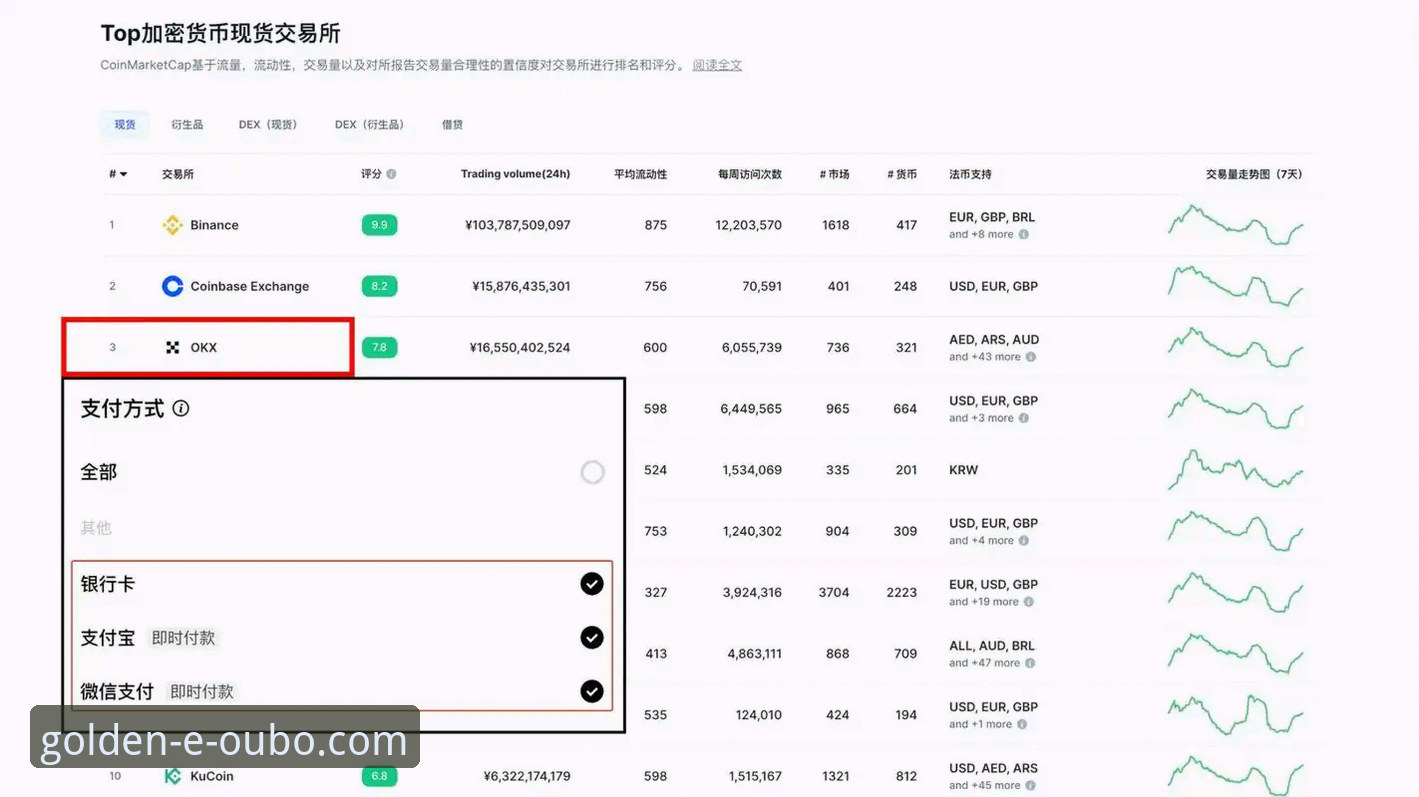Click the Coinbase Exchange logo icon
The height and width of the screenshot is (797, 1419).
pyautogui.click(x=172, y=286)
